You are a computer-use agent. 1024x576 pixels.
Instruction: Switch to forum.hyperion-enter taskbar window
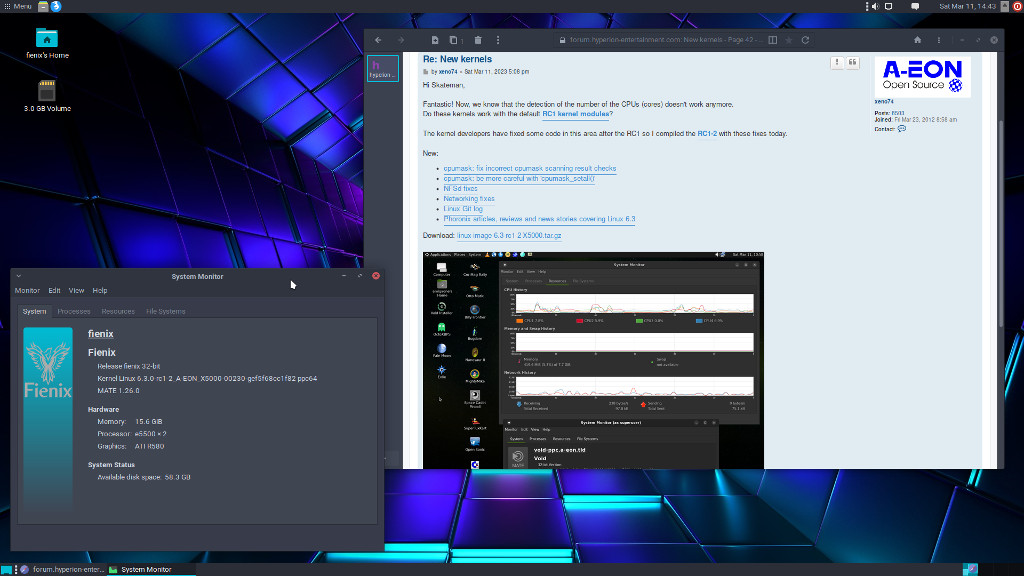click(x=62, y=569)
